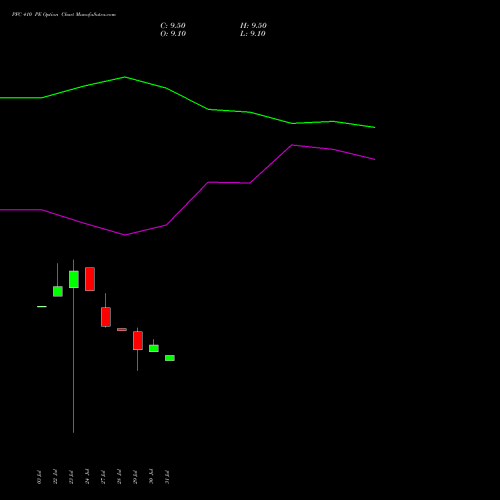The image size is (500, 500).
Task: Click the 27 Jul date label on axis
Action: [103, 477]
